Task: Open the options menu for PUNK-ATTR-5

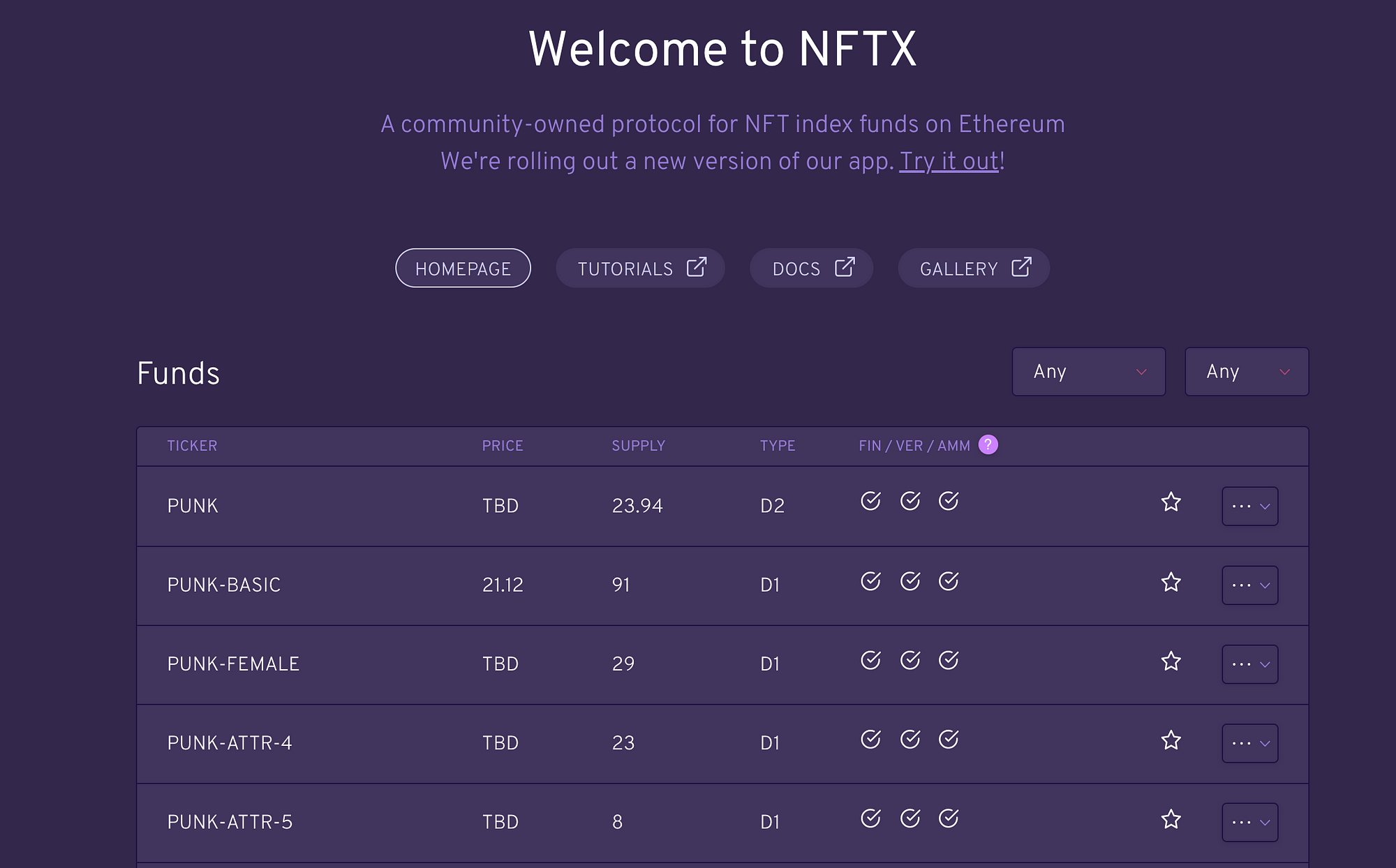Action: (x=1249, y=822)
